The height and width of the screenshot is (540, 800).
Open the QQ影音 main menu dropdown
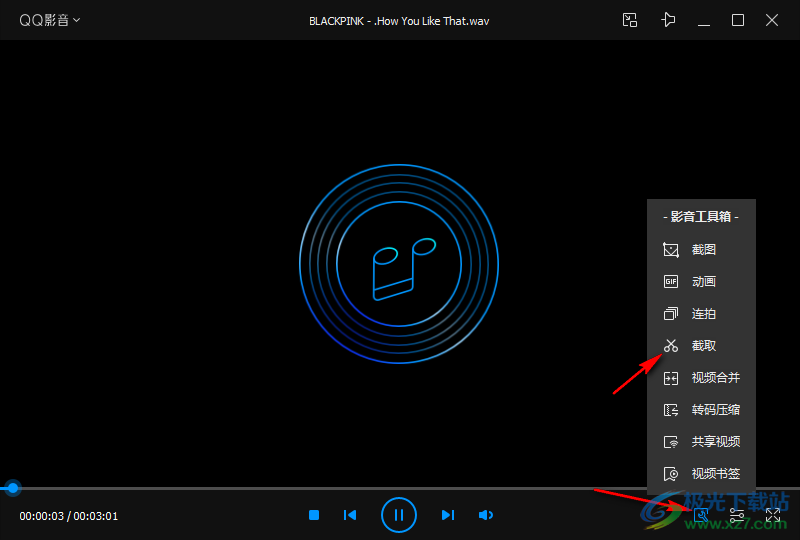(x=49, y=20)
